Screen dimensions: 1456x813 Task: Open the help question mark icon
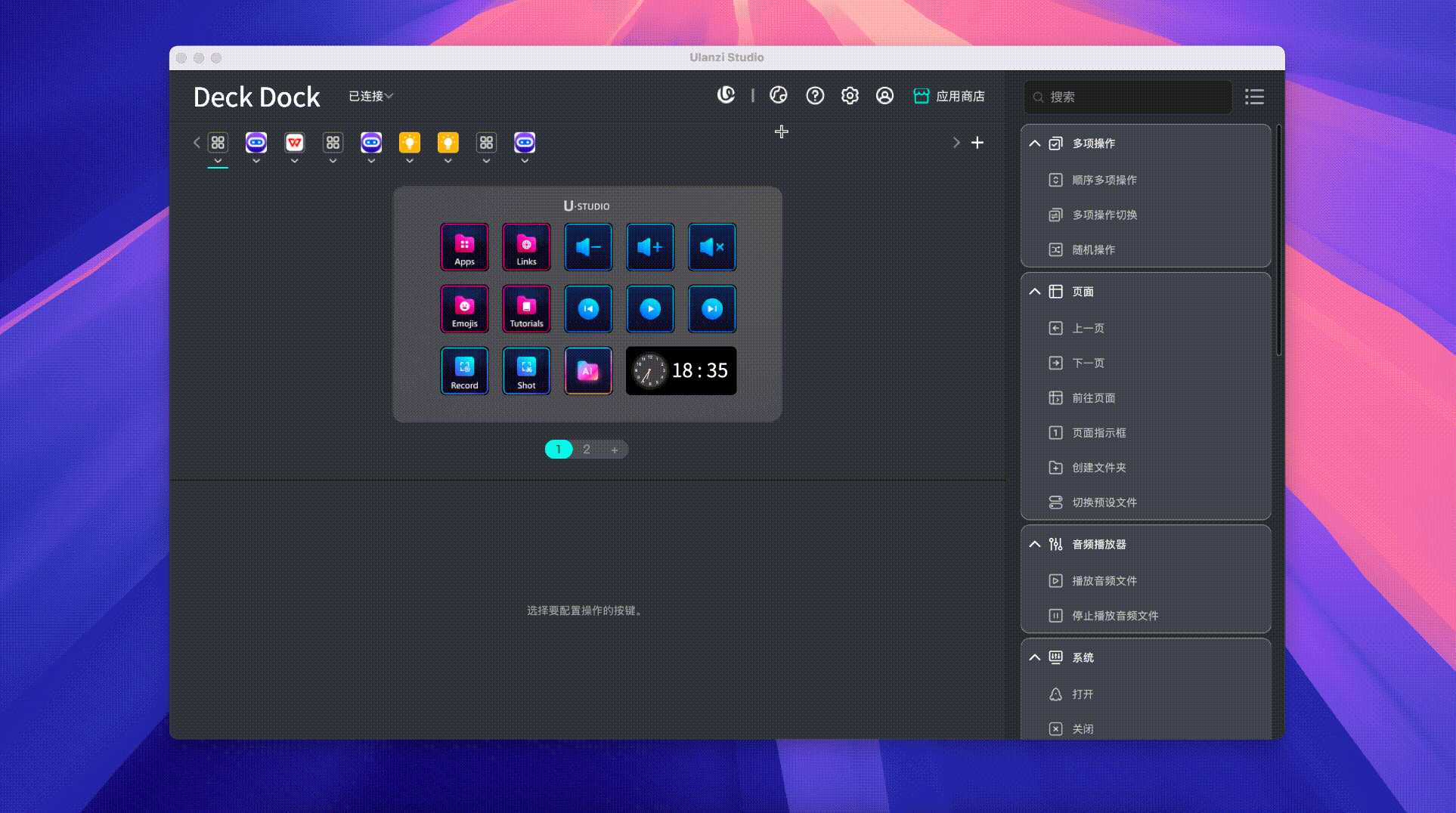point(815,96)
